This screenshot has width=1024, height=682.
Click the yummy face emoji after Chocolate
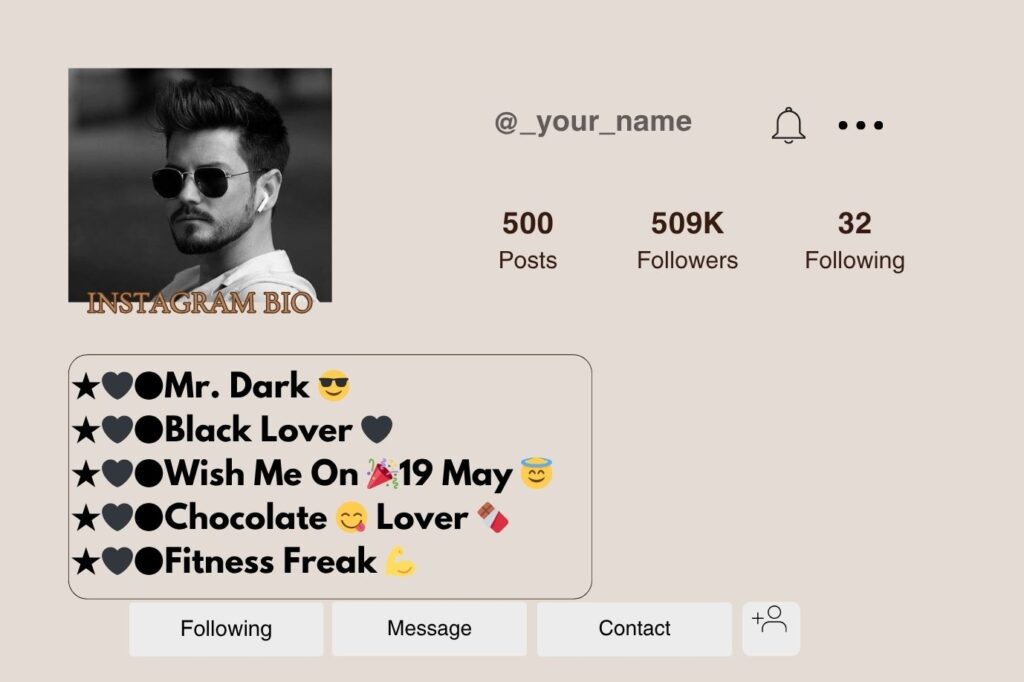[x=351, y=518]
